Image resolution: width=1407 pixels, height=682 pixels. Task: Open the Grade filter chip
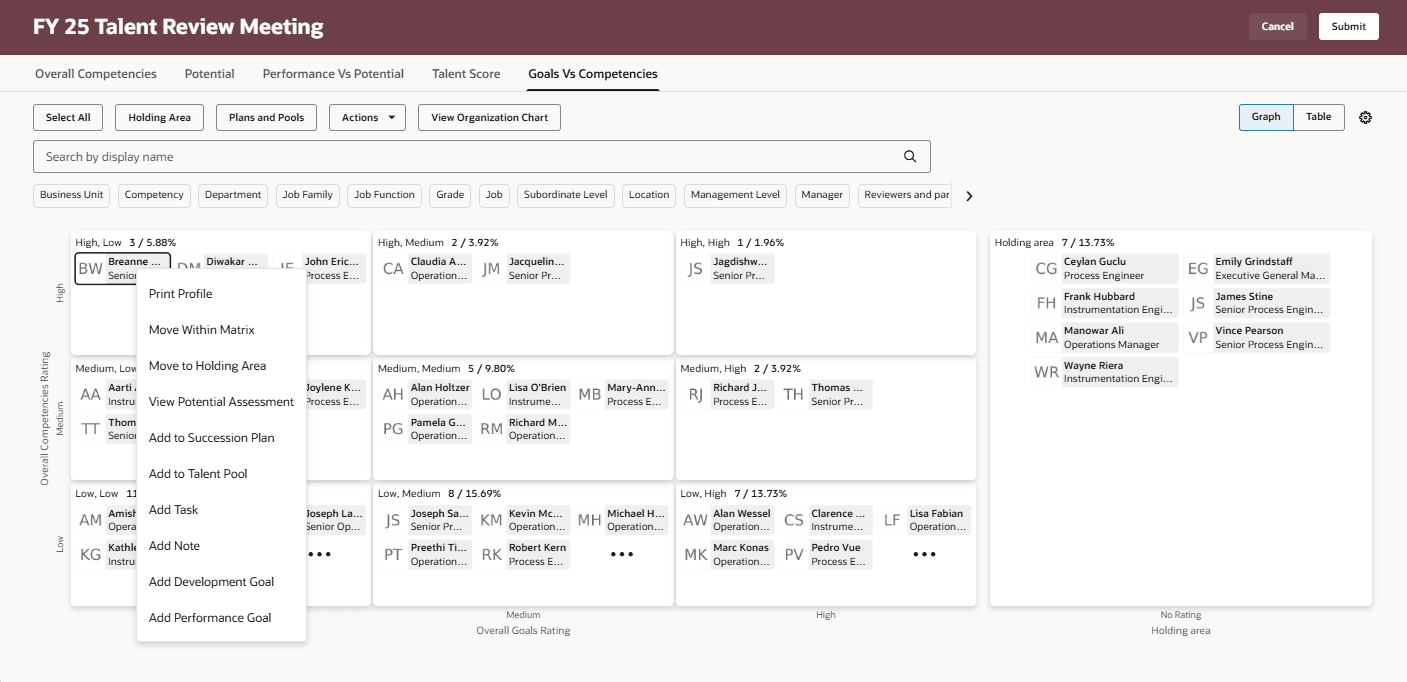(x=450, y=195)
